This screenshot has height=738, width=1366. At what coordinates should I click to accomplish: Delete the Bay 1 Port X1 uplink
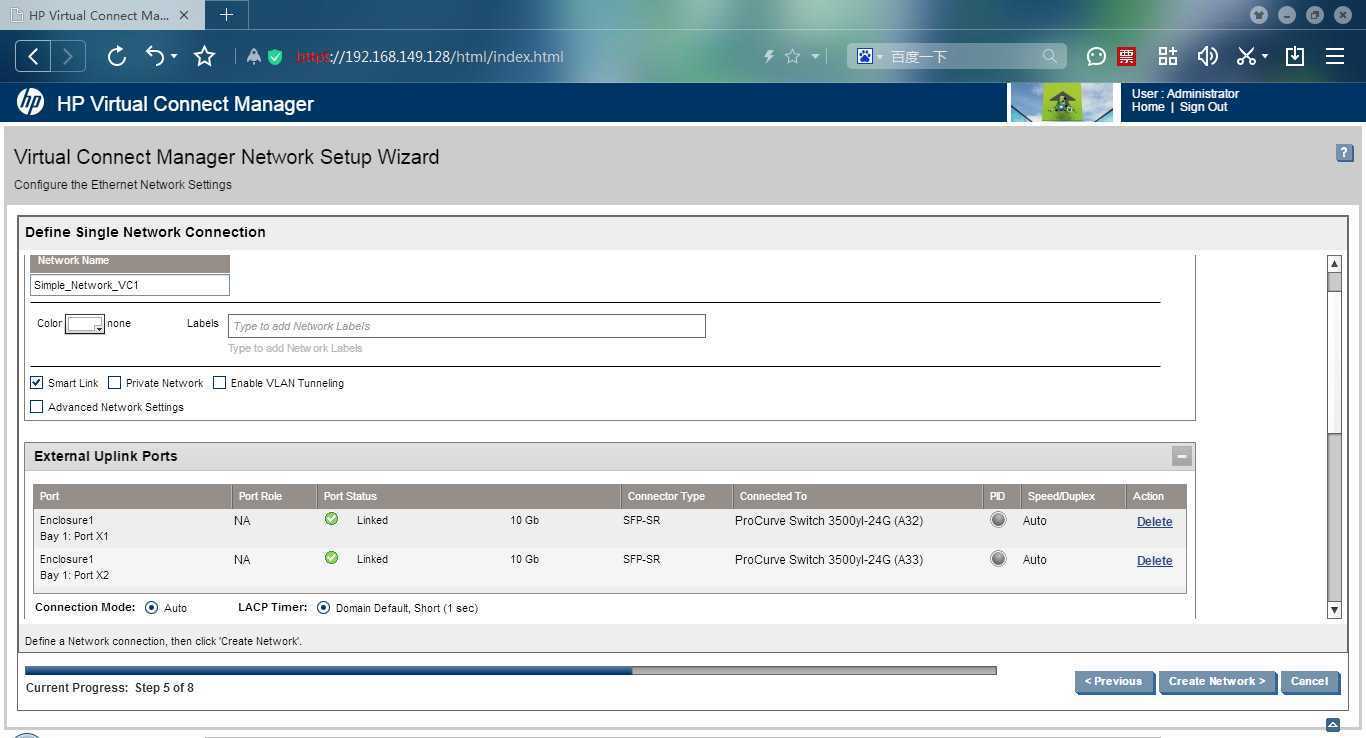click(1154, 521)
